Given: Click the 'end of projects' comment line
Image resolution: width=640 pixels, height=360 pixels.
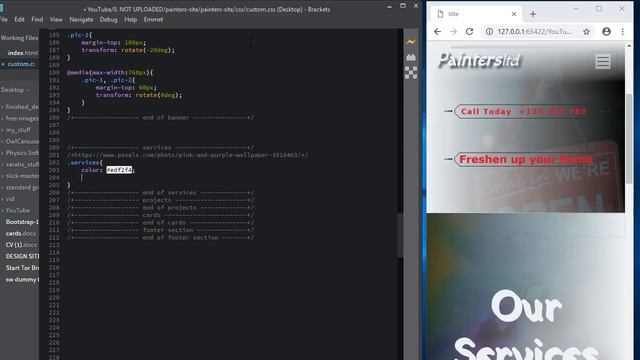Looking at the screenshot, I should 160,208.
